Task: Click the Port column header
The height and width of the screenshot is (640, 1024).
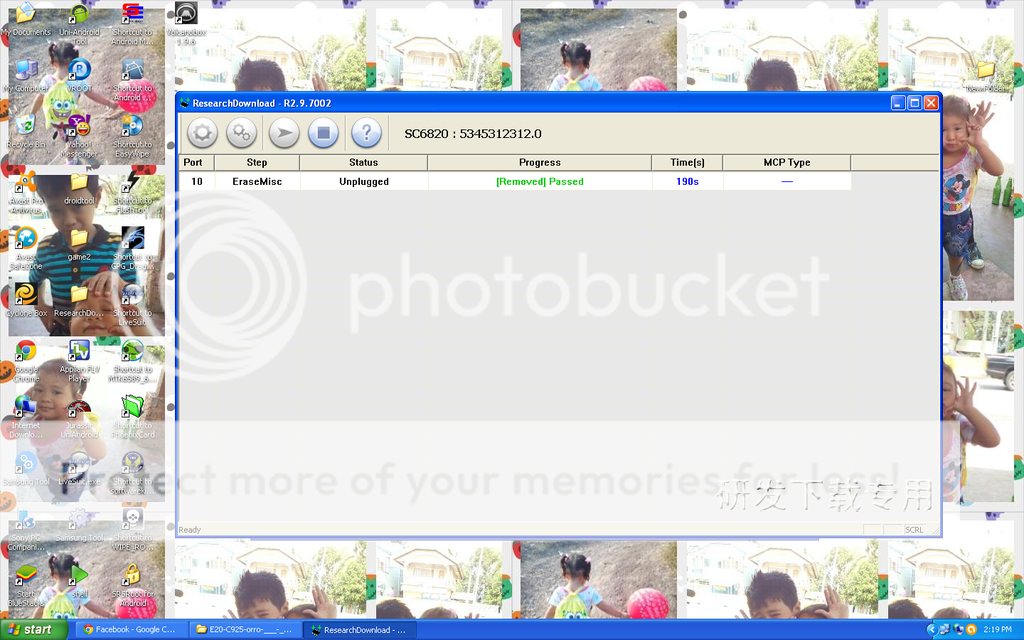Action: click(x=193, y=162)
